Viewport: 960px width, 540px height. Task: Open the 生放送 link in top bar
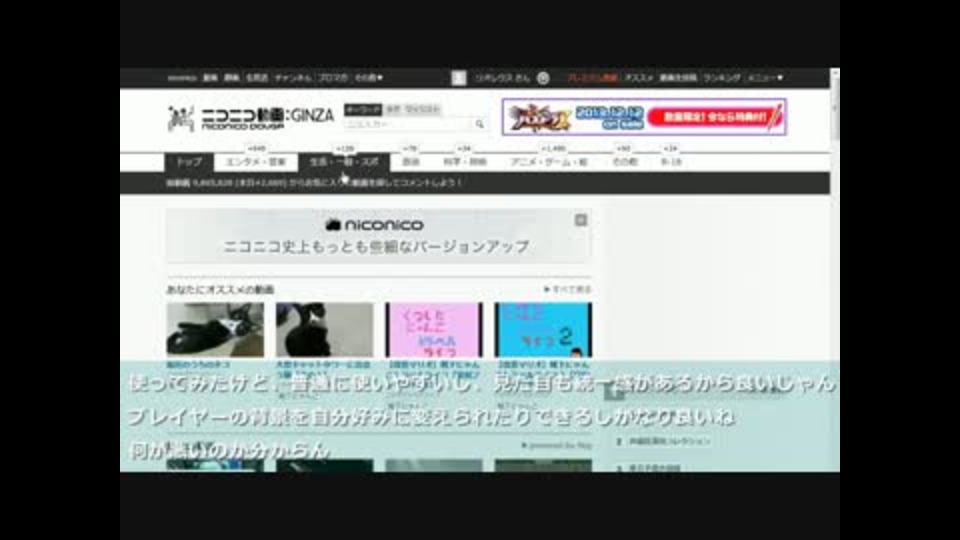coord(257,78)
